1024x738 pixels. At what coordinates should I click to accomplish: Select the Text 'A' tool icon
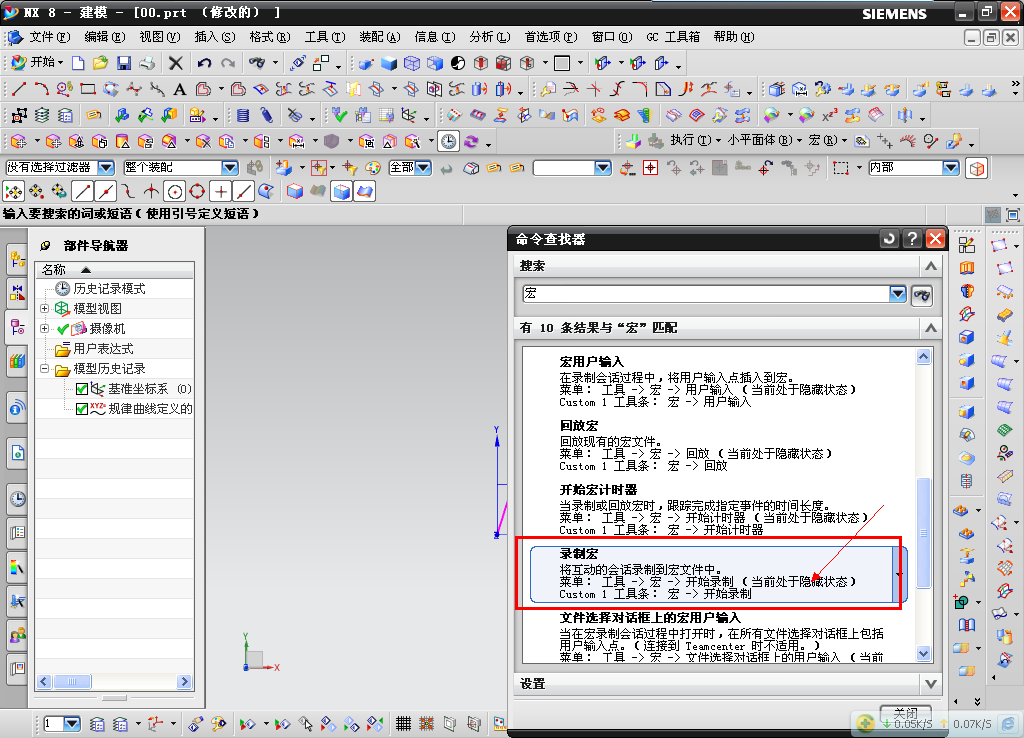coord(180,89)
